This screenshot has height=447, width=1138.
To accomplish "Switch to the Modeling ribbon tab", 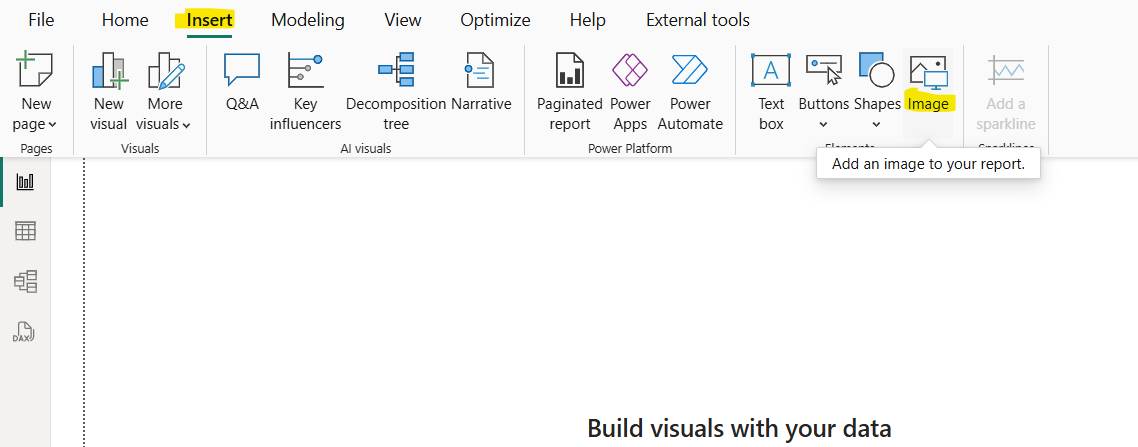I will pos(307,20).
